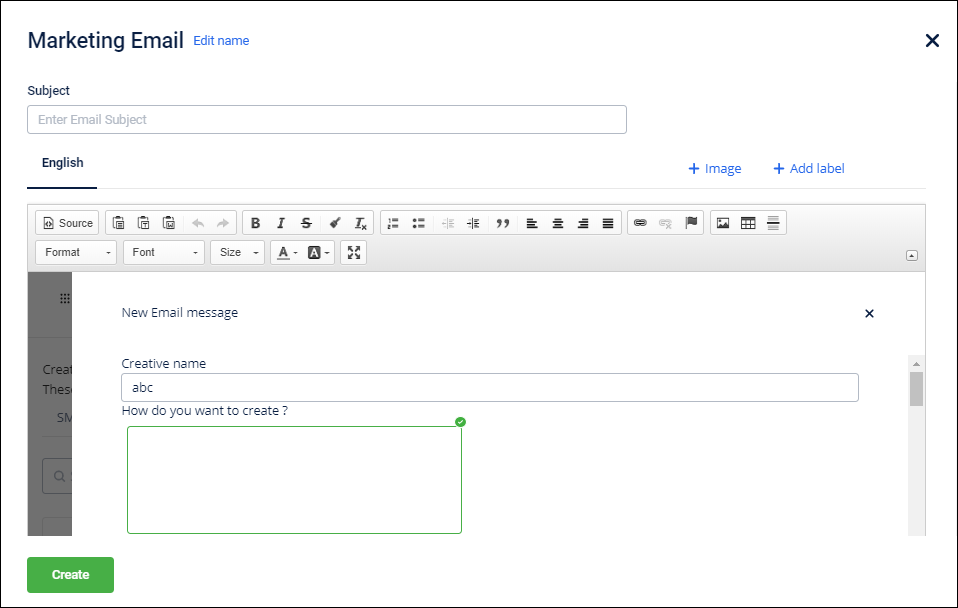Click the grid dots icon in the editor
Image resolution: width=958 pixels, height=608 pixels.
[x=65, y=298]
